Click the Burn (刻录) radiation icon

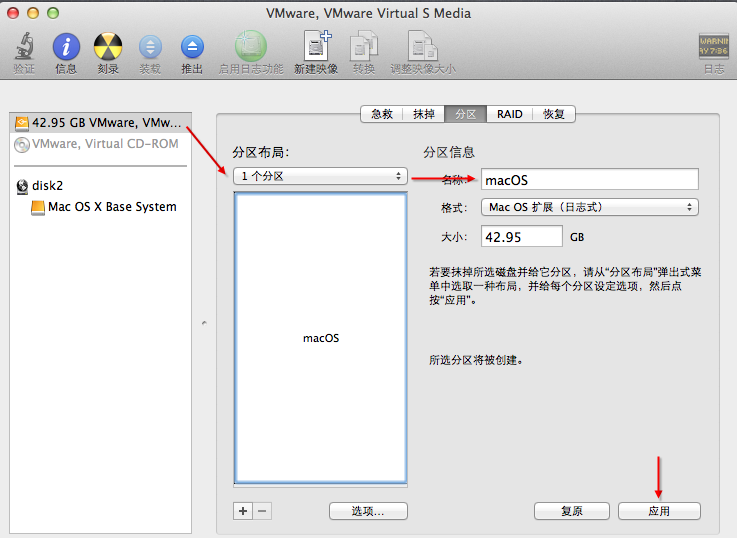point(108,47)
